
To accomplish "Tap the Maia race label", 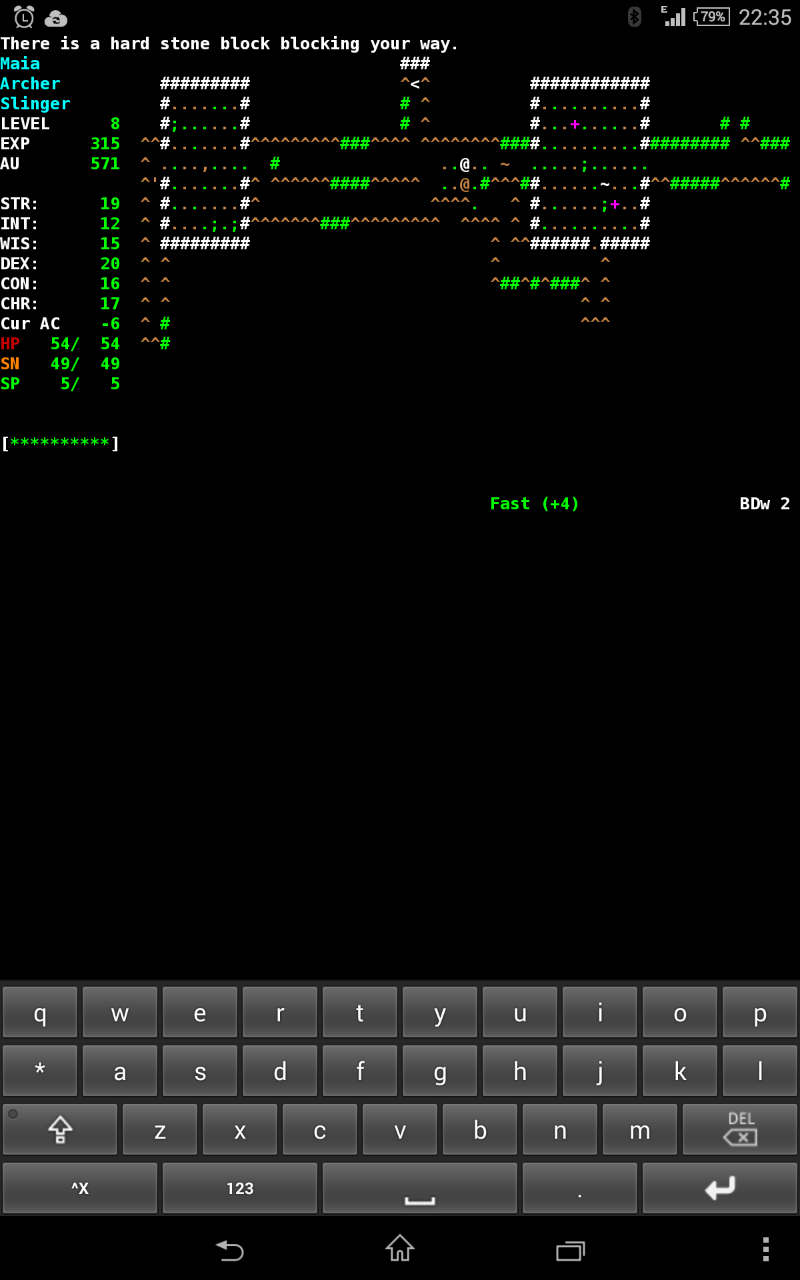I will point(20,64).
